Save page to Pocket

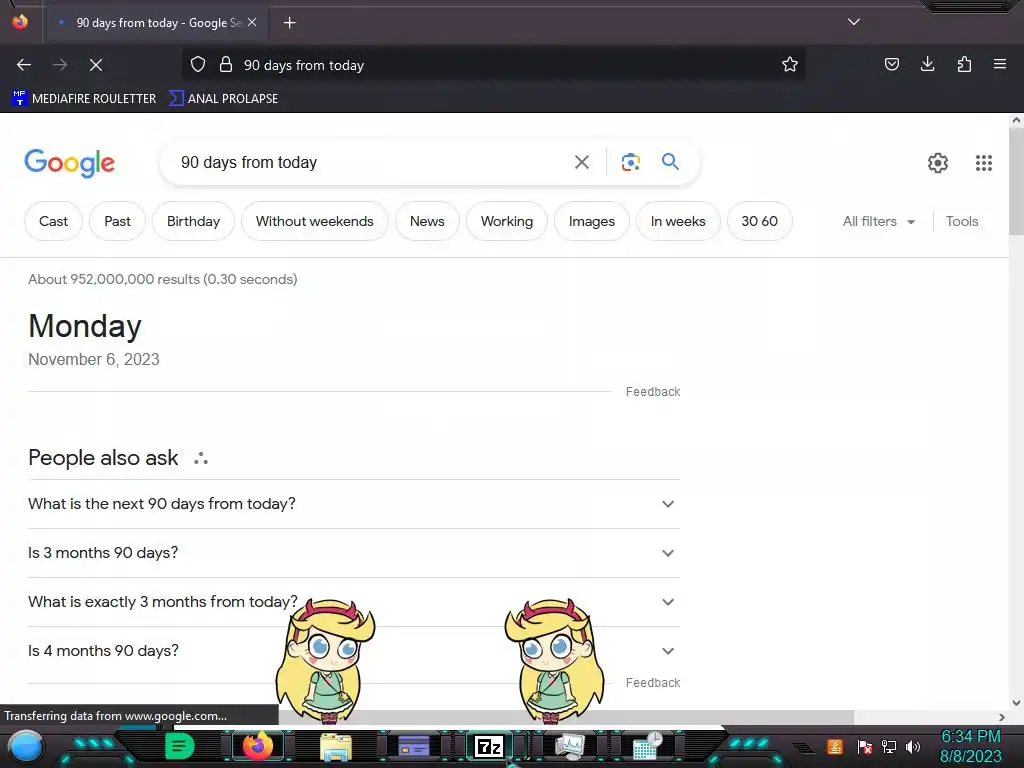click(x=891, y=65)
